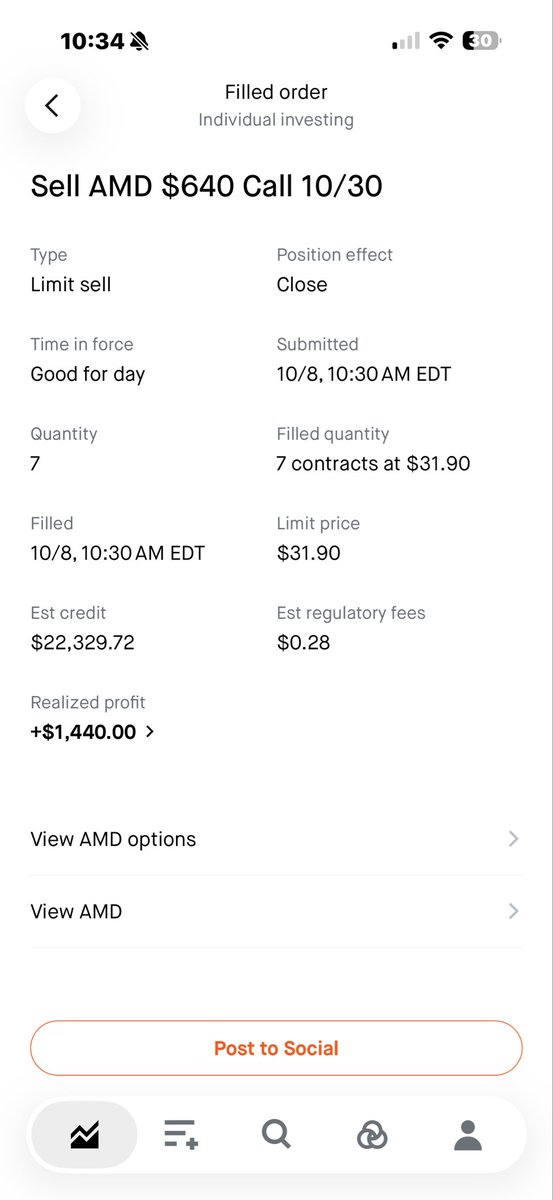Tap the cellular signal bars icon
This screenshot has width=553, height=1200.
[x=407, y=41]
